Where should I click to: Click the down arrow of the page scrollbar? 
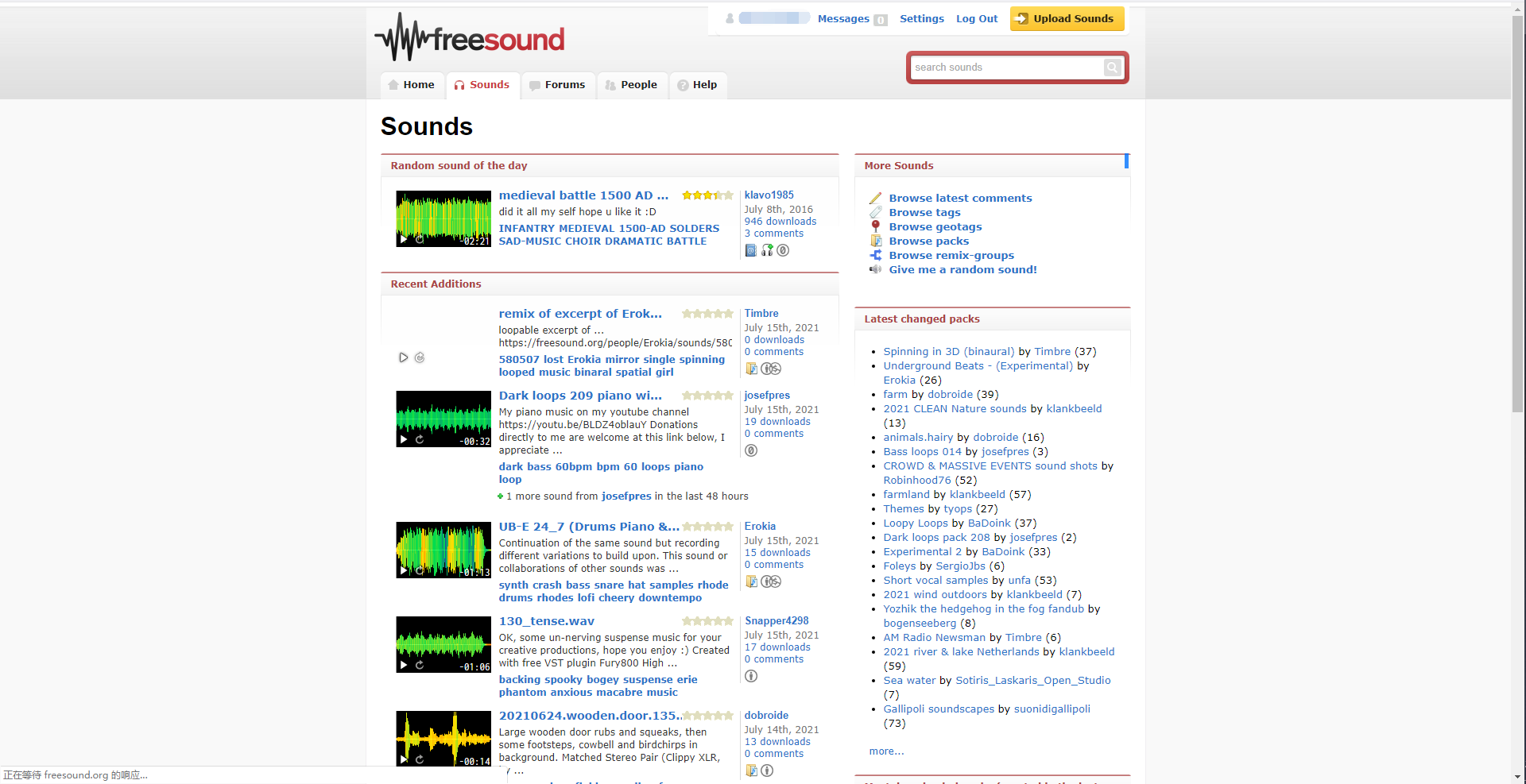click(x=1518, y=776)
